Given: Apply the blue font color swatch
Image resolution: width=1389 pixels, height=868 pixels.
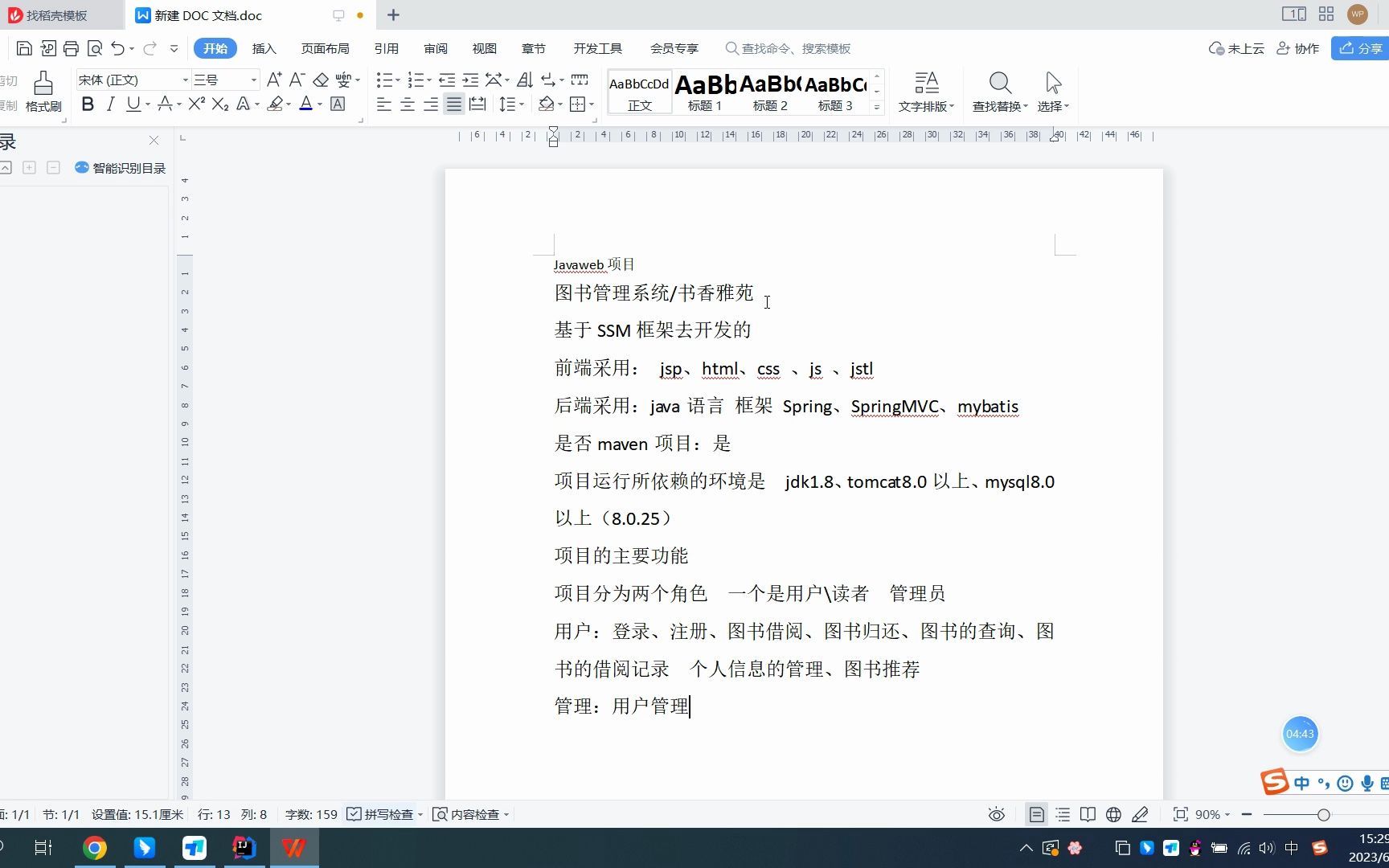Looking at the screenshot, I should pos(305,104).
